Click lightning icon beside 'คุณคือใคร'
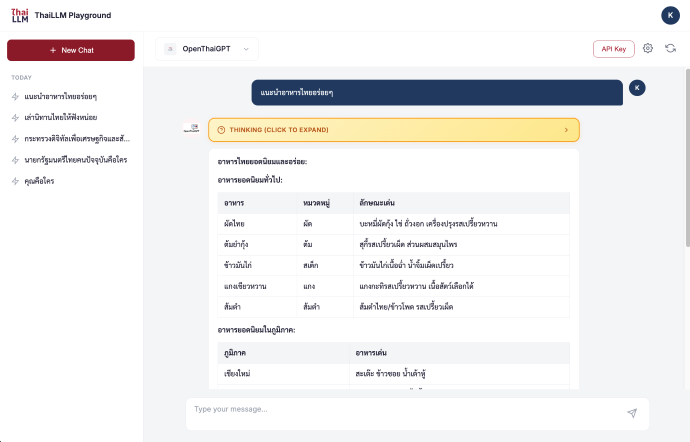 click(x=15, y=181)
